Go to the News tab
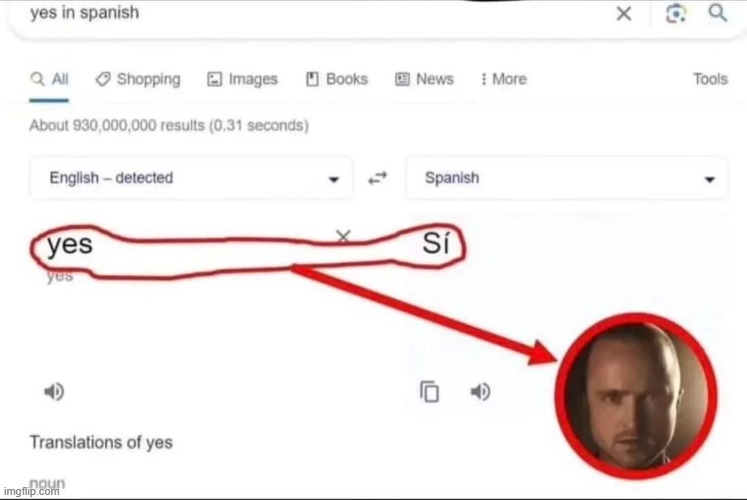Image resolution: width=747 pixels, height=500 pixels. pyautogui.click(x=424, y=79)
